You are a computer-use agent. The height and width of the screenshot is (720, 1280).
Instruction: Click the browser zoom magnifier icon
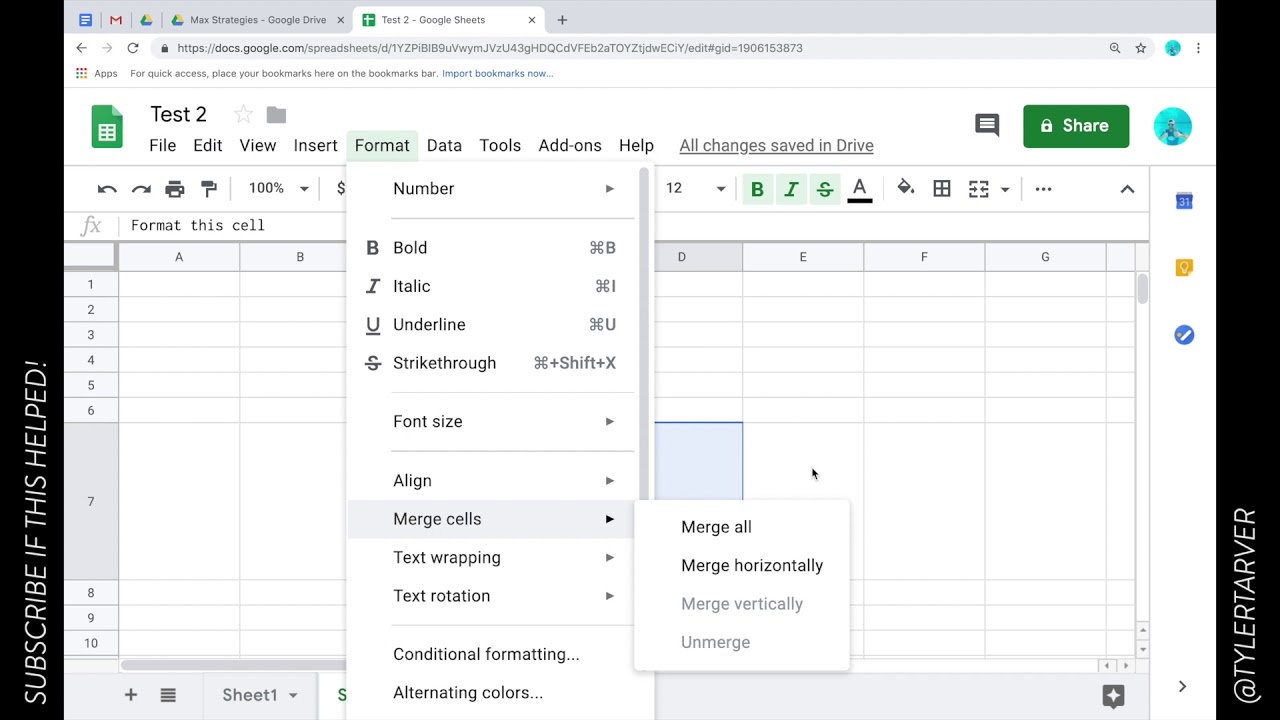(x=1115, y=48)
